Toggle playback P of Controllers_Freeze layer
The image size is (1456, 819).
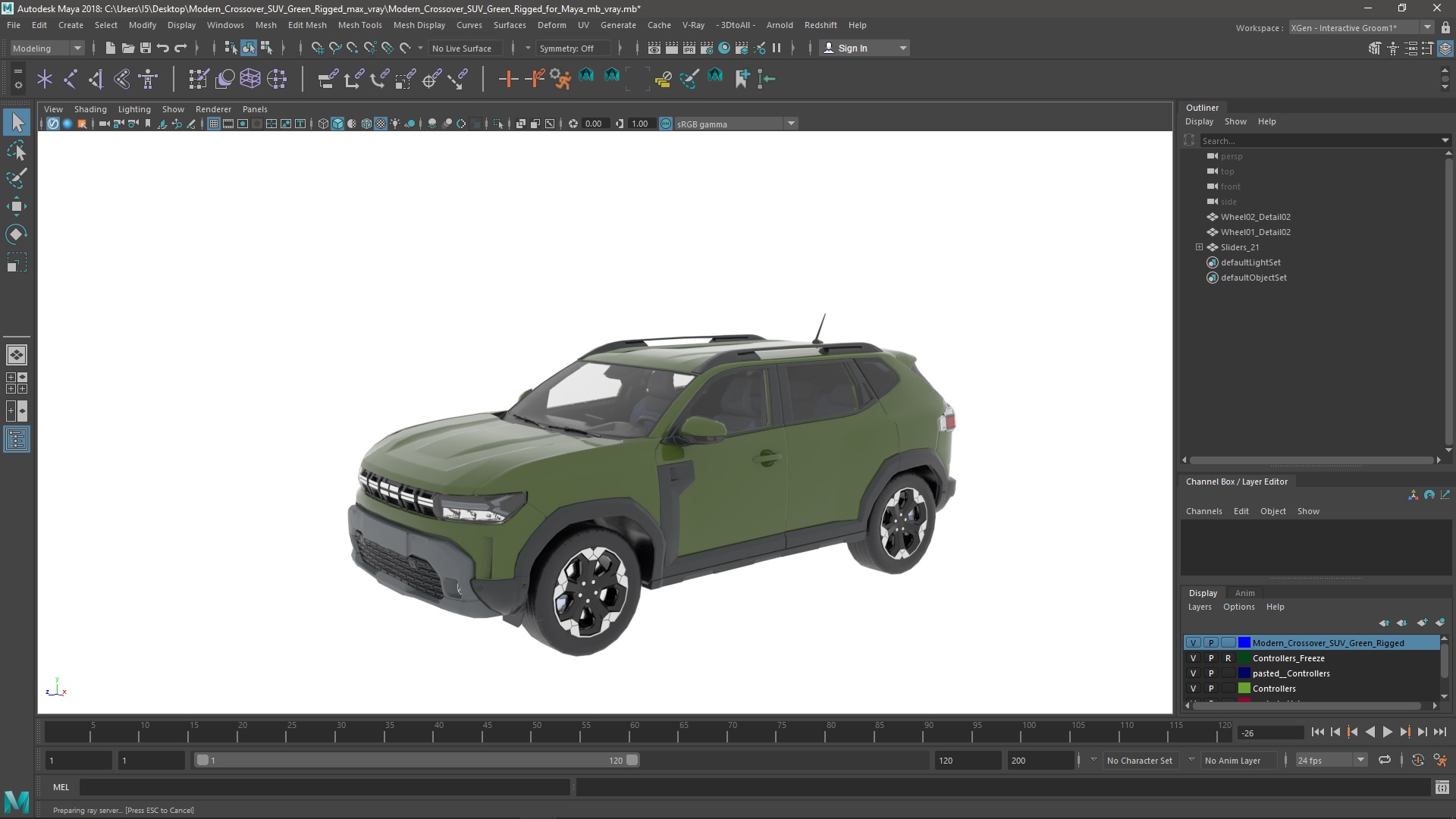(x=1211, y=658)
